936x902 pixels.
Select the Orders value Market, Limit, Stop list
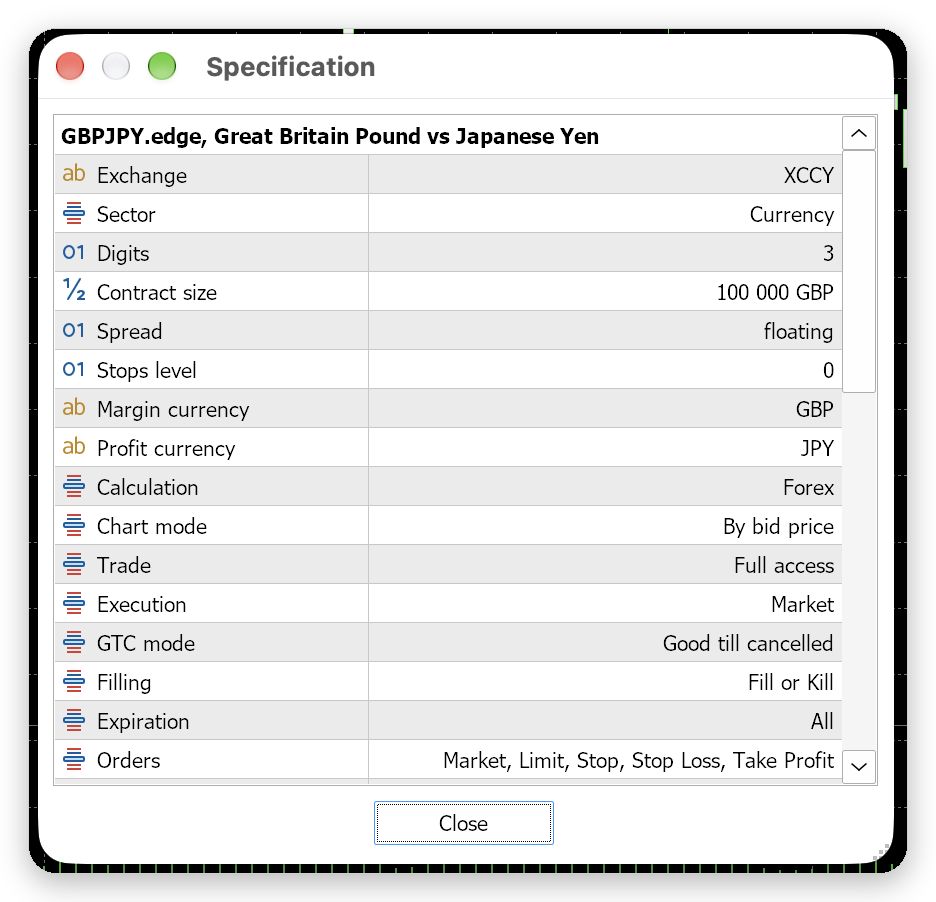pos(638,761)
